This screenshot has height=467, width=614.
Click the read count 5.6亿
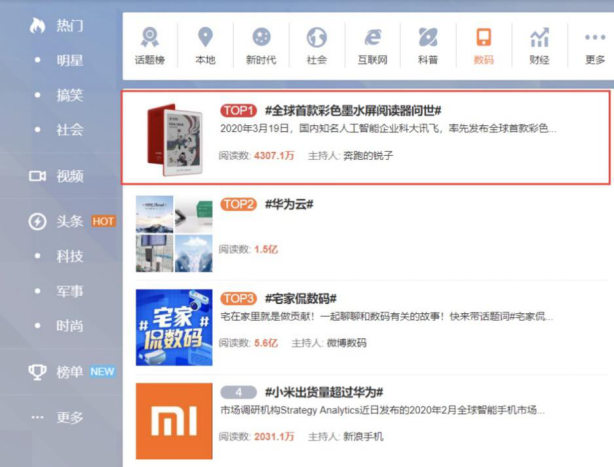[x=266, y=343]
